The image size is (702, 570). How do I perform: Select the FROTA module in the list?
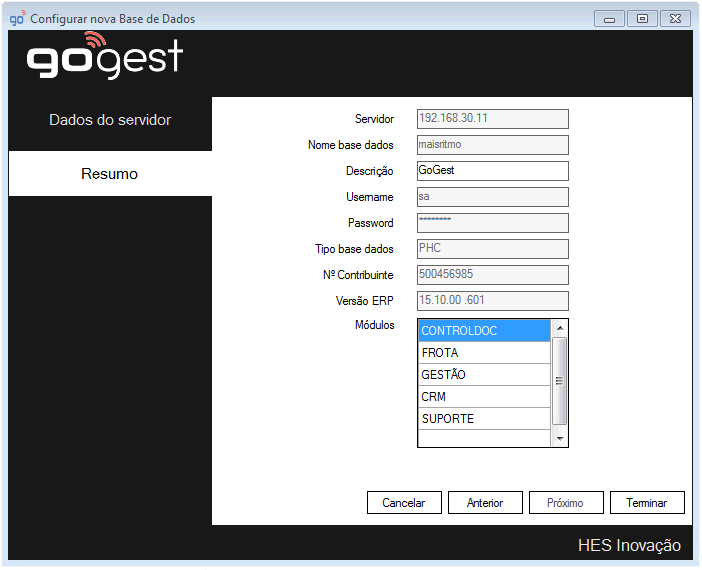[484, 353]
